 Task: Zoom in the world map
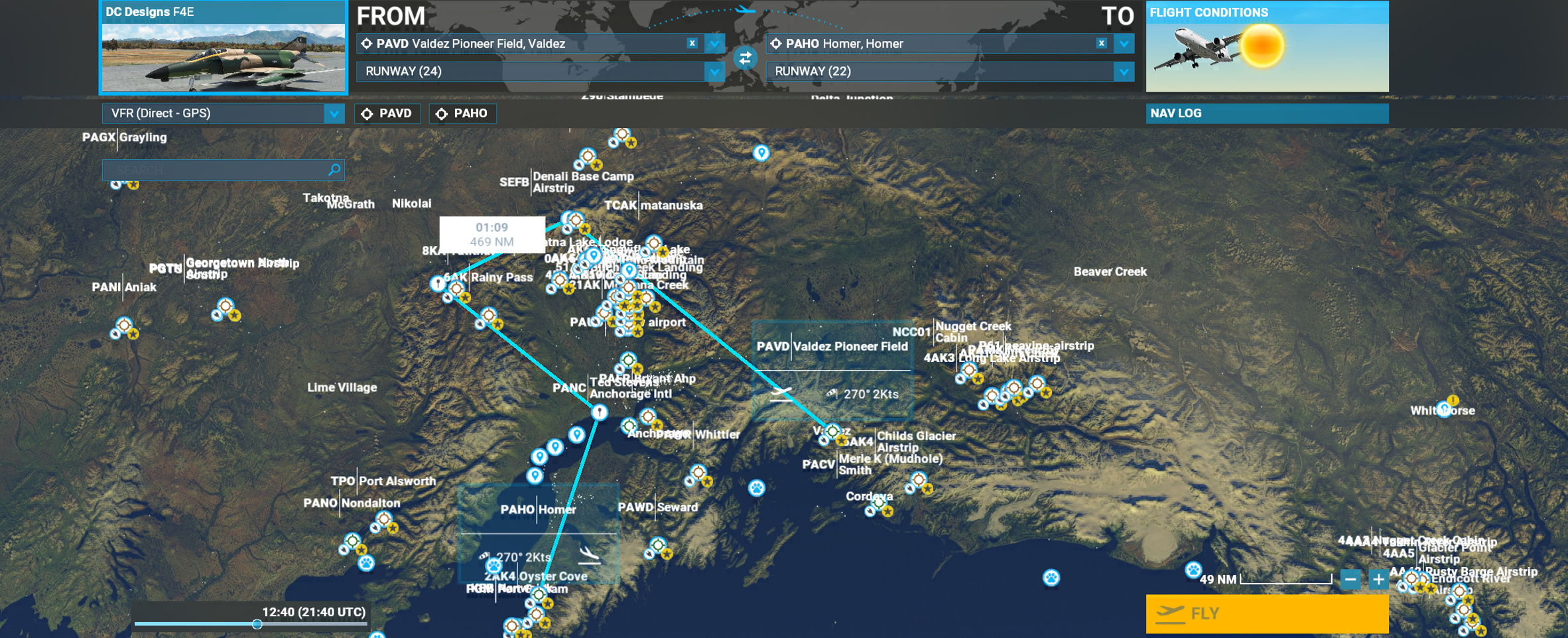pos(1378,580)
